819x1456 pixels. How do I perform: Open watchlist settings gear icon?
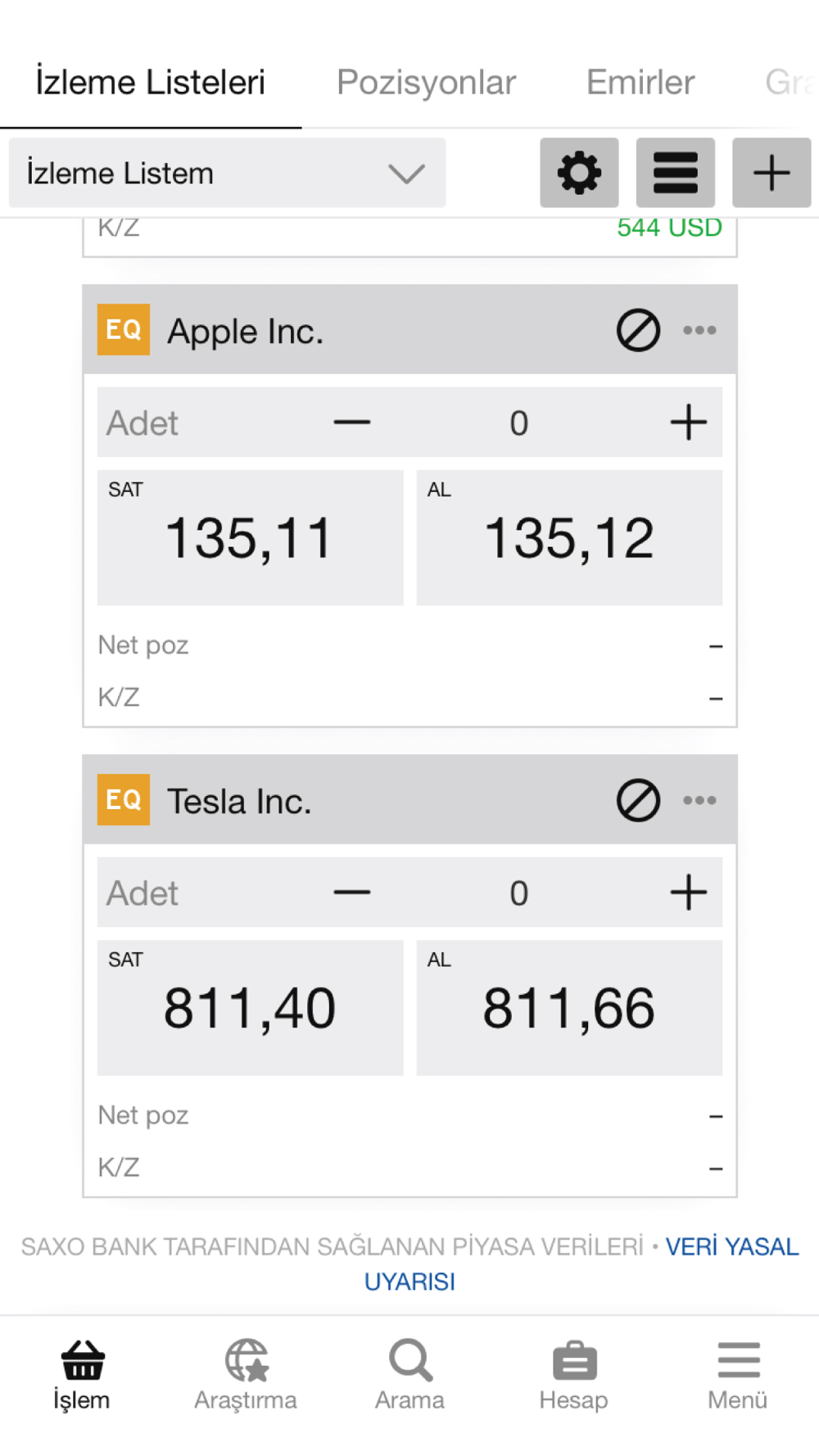point(579,173)
